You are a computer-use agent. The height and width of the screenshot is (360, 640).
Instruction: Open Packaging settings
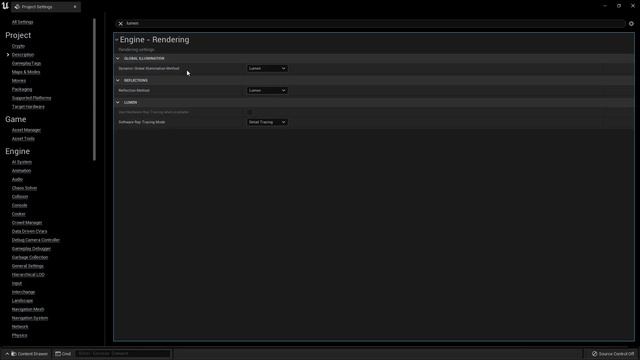pos(22,89)
